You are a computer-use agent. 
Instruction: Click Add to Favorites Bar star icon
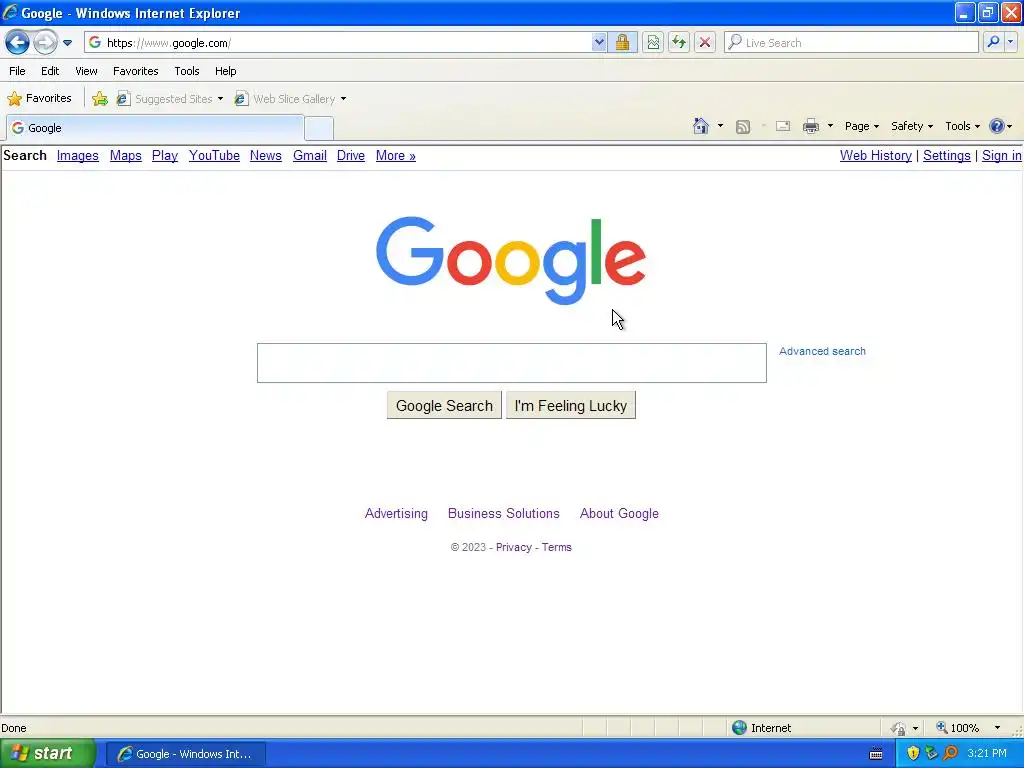pos(100,99)
